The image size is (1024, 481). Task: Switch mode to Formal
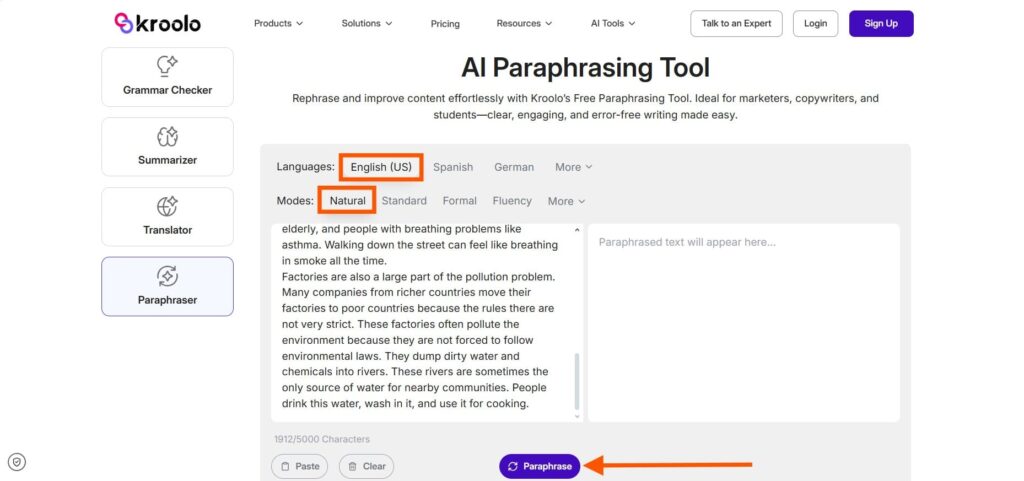(459, 201)
